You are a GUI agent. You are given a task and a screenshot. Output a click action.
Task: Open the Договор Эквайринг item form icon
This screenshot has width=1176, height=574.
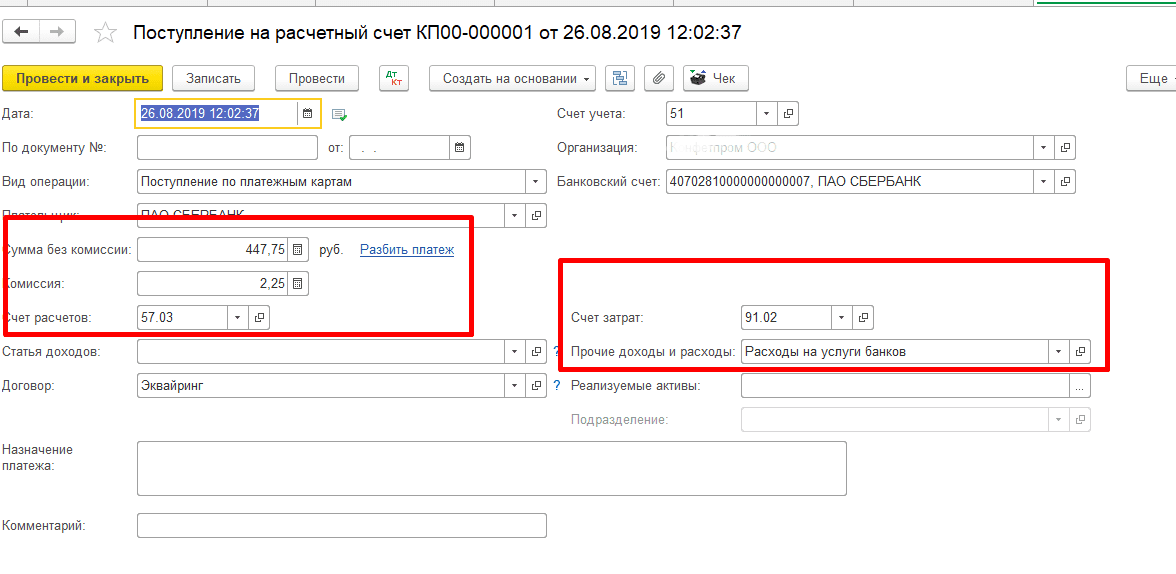[x=536, y=386]
